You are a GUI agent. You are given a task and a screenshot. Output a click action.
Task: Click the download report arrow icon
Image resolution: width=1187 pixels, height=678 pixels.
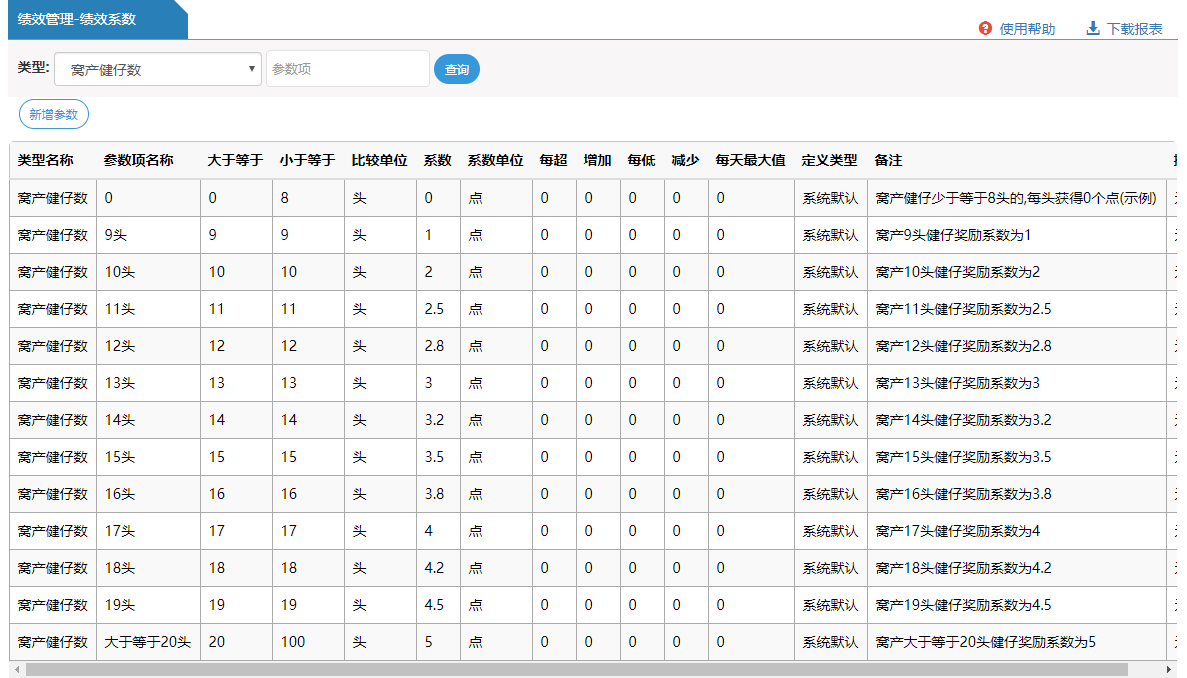pos(1093,29)
